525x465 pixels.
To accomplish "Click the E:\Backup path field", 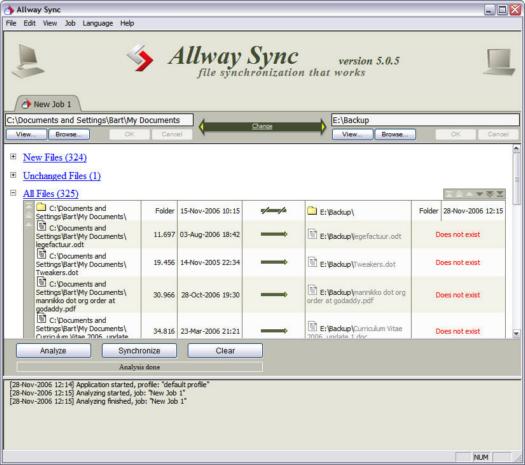I will click(x=425, y=120).
